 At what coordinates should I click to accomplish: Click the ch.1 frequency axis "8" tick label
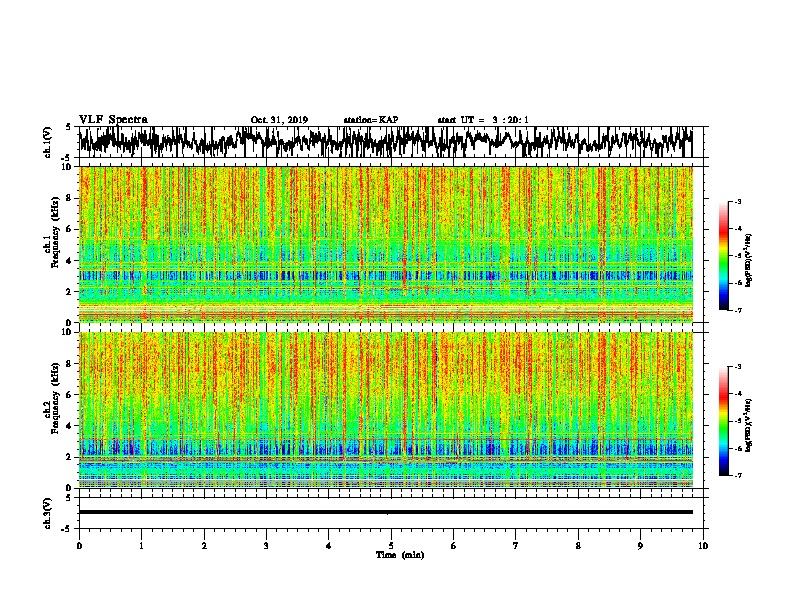coord(69,198)
